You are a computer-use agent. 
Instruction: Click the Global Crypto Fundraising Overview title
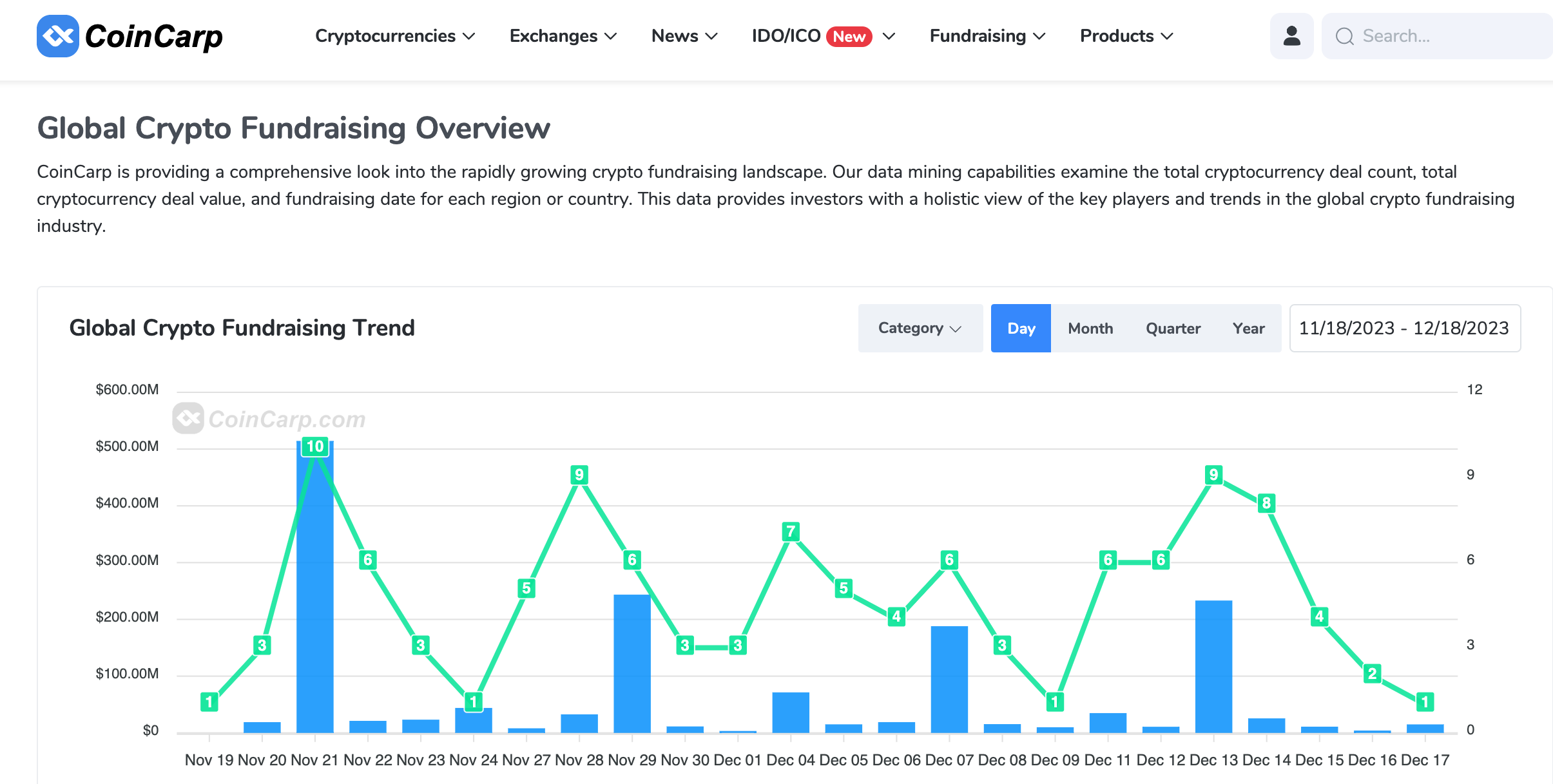point(293,128)
